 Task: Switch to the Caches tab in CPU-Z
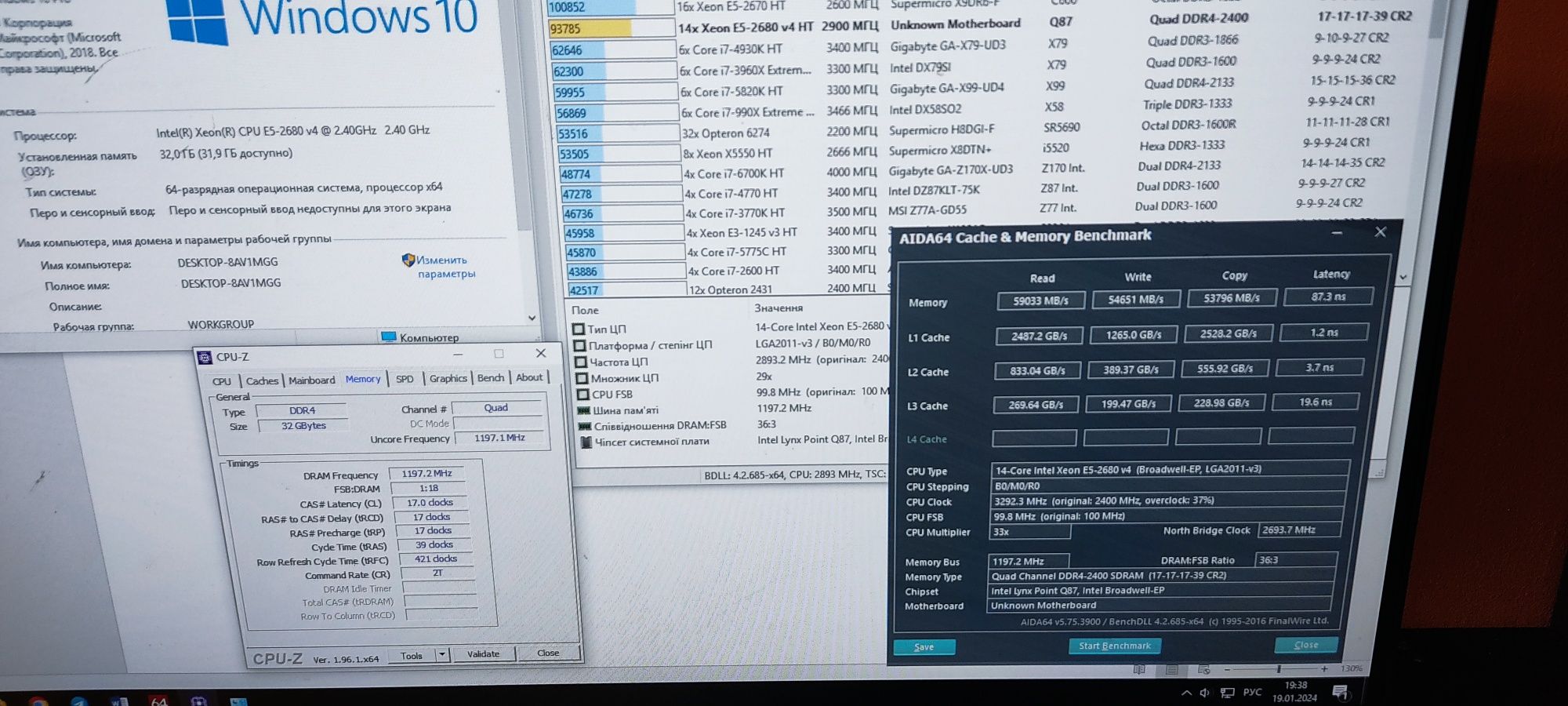coord(262,380)
